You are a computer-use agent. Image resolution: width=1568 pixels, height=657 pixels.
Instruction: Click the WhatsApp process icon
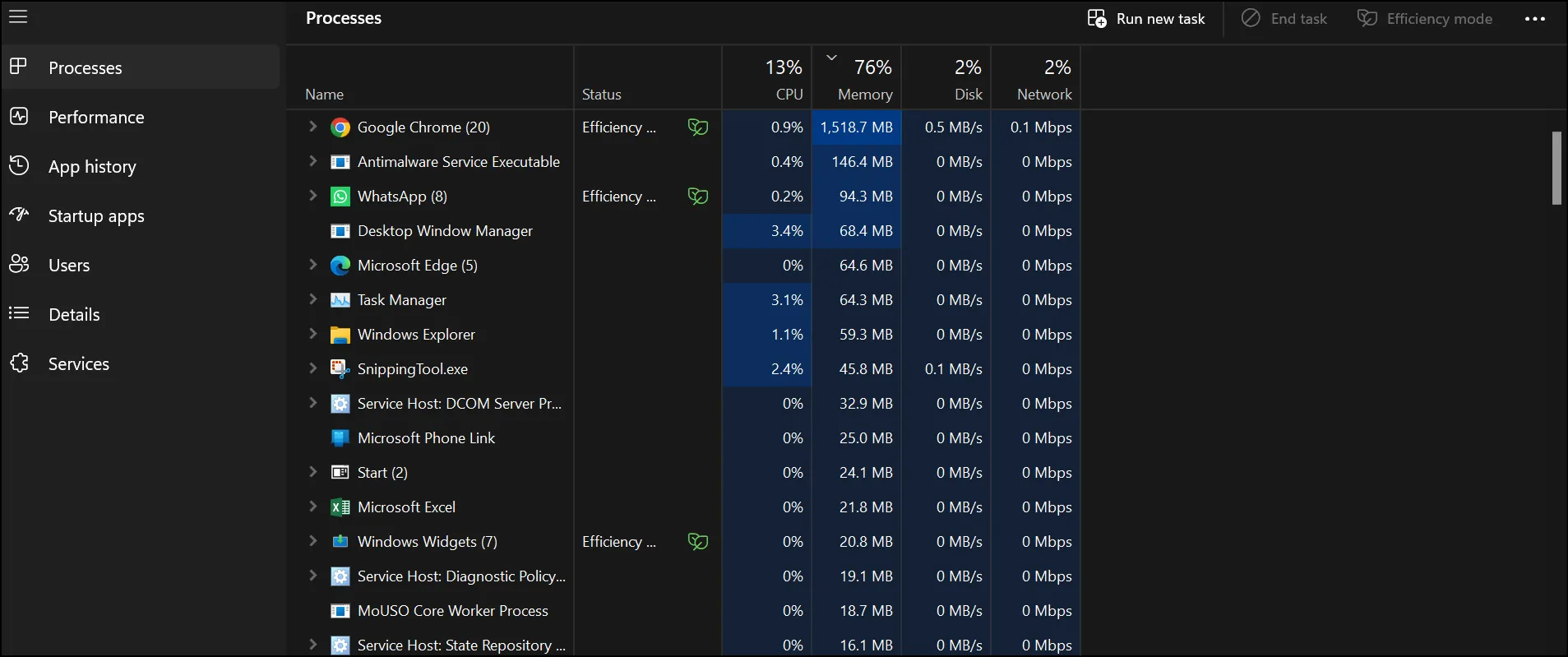[340, 197]
